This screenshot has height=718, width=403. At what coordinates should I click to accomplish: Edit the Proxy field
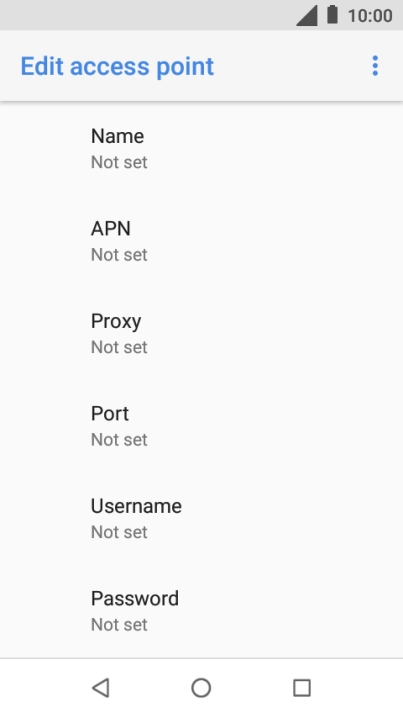202,334
